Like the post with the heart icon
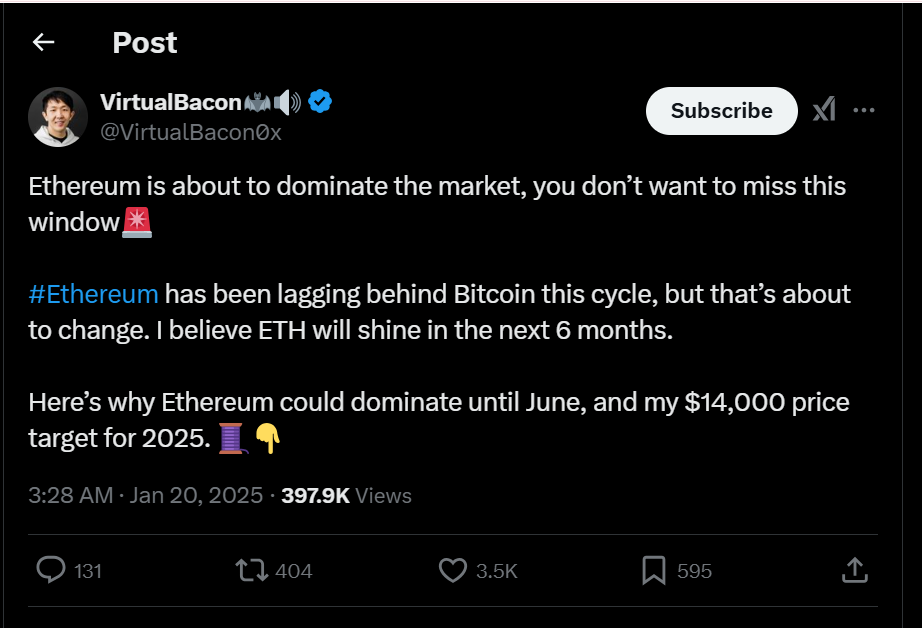The image size is (922, 628). (x=453, y=570)
